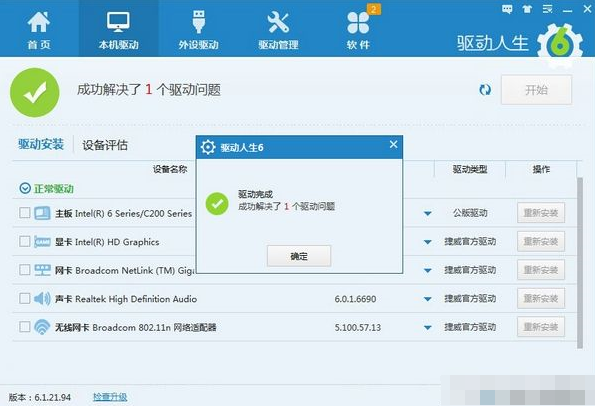Click the 开始 button
The width and height of the screenshot is (595, 406).
[536, 90]
